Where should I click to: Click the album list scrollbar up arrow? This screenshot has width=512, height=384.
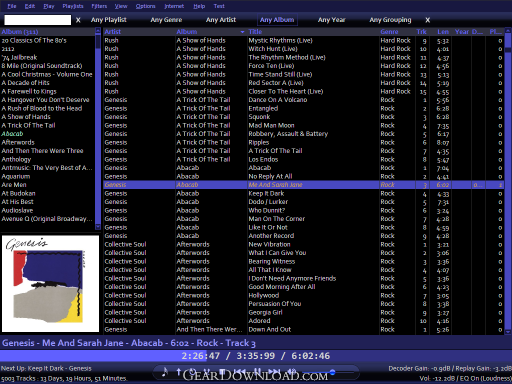(x=98, y=31)
